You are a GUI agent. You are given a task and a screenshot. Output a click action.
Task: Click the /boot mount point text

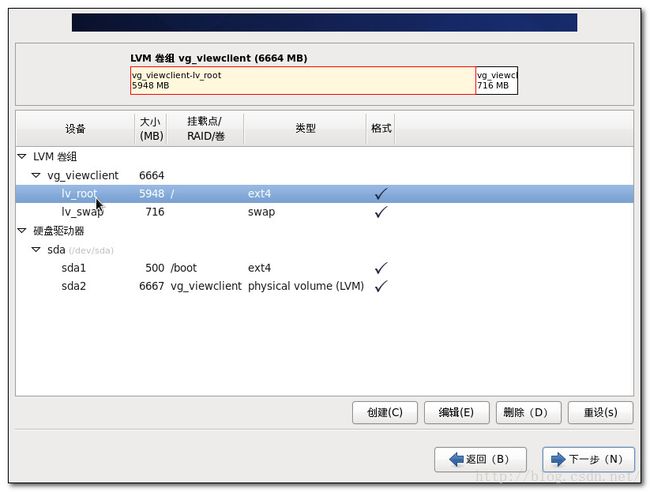pyautogui.click(x=184, y=268)
